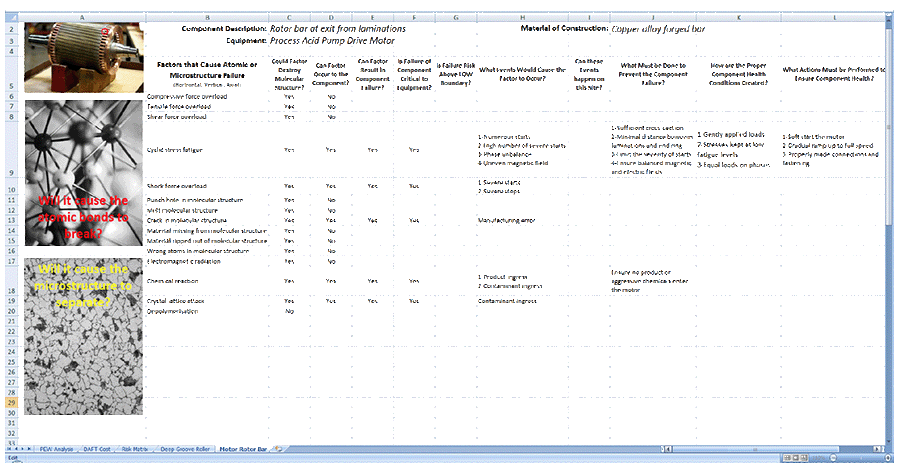
Task: Go to next sheet tab arrow
Action: point(22,449)
